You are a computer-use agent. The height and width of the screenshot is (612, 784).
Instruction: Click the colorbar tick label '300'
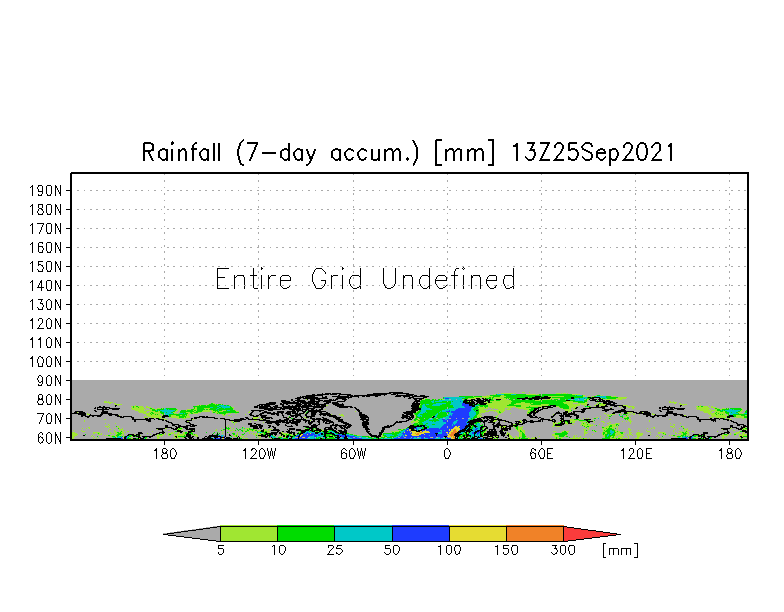tap(563, 550)
